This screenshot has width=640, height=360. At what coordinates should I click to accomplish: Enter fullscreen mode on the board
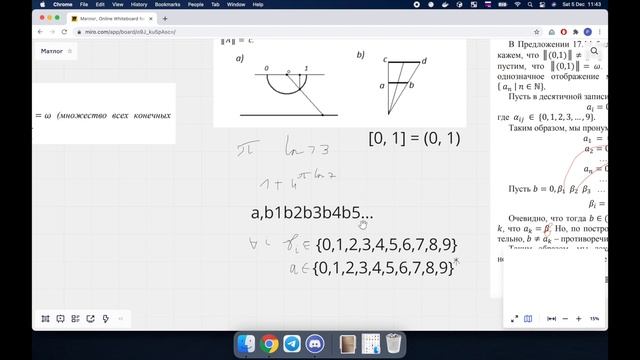pyautogui.click(x=514, y=319)
